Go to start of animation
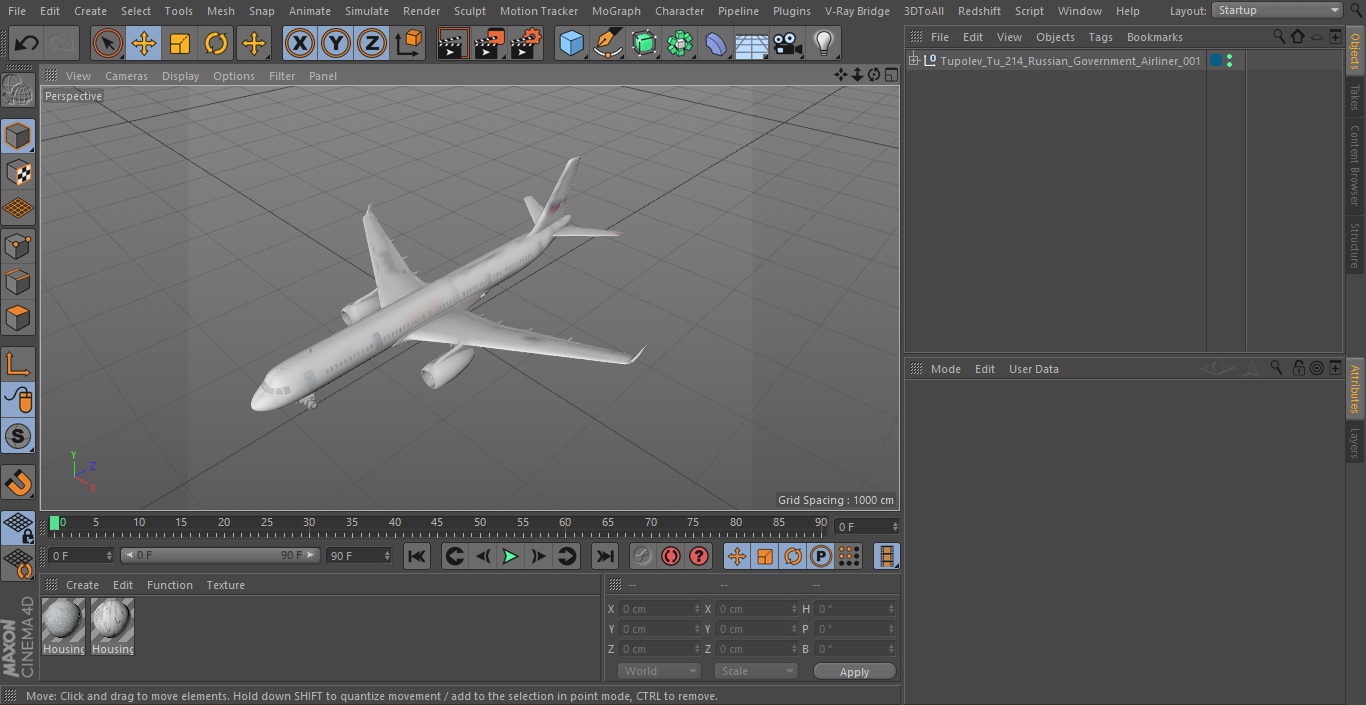Image resolution: width=1366 pixels, height=705 pixels. (417, 556)
